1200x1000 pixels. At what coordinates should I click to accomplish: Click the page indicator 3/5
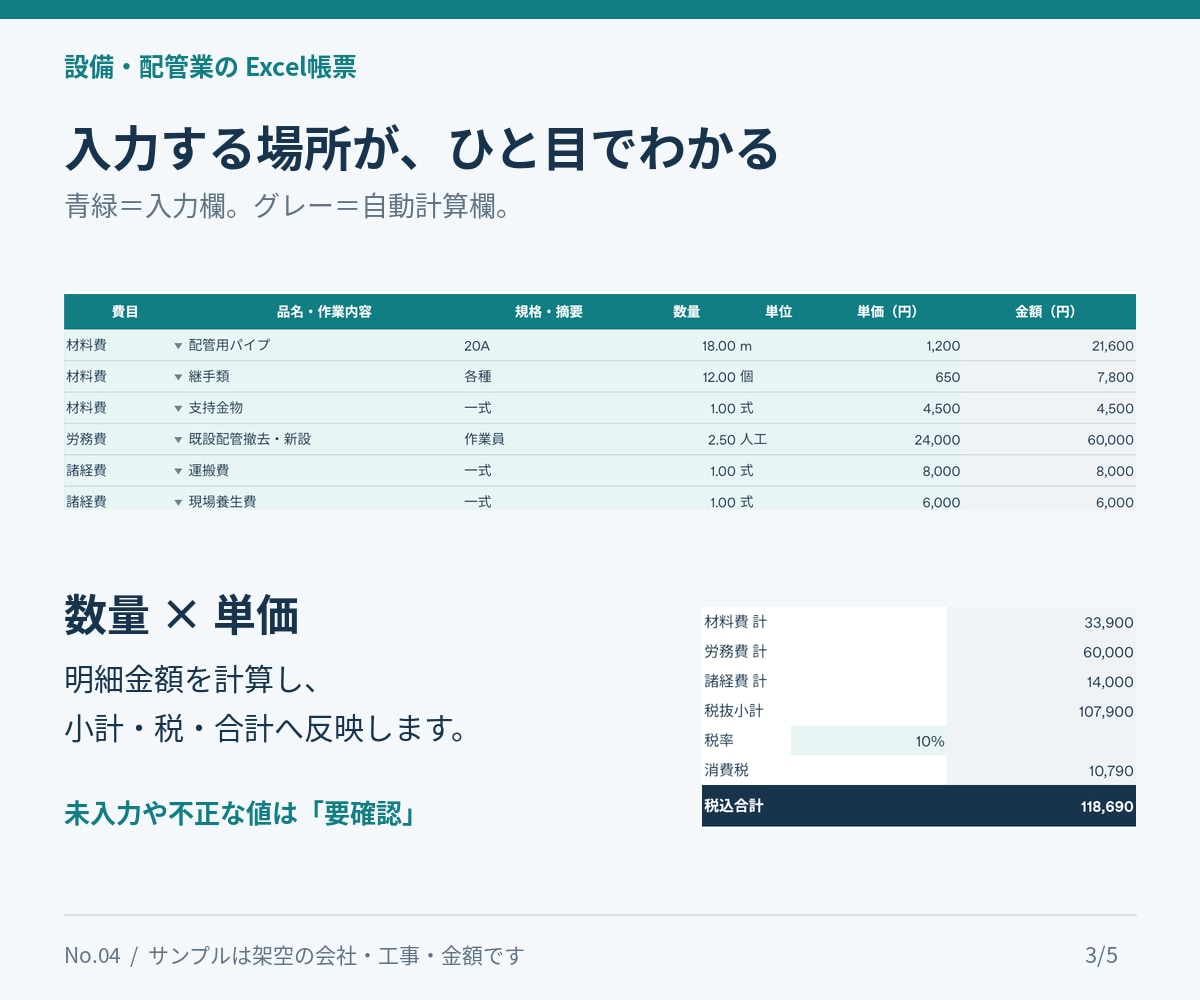tap(1101, 955)
